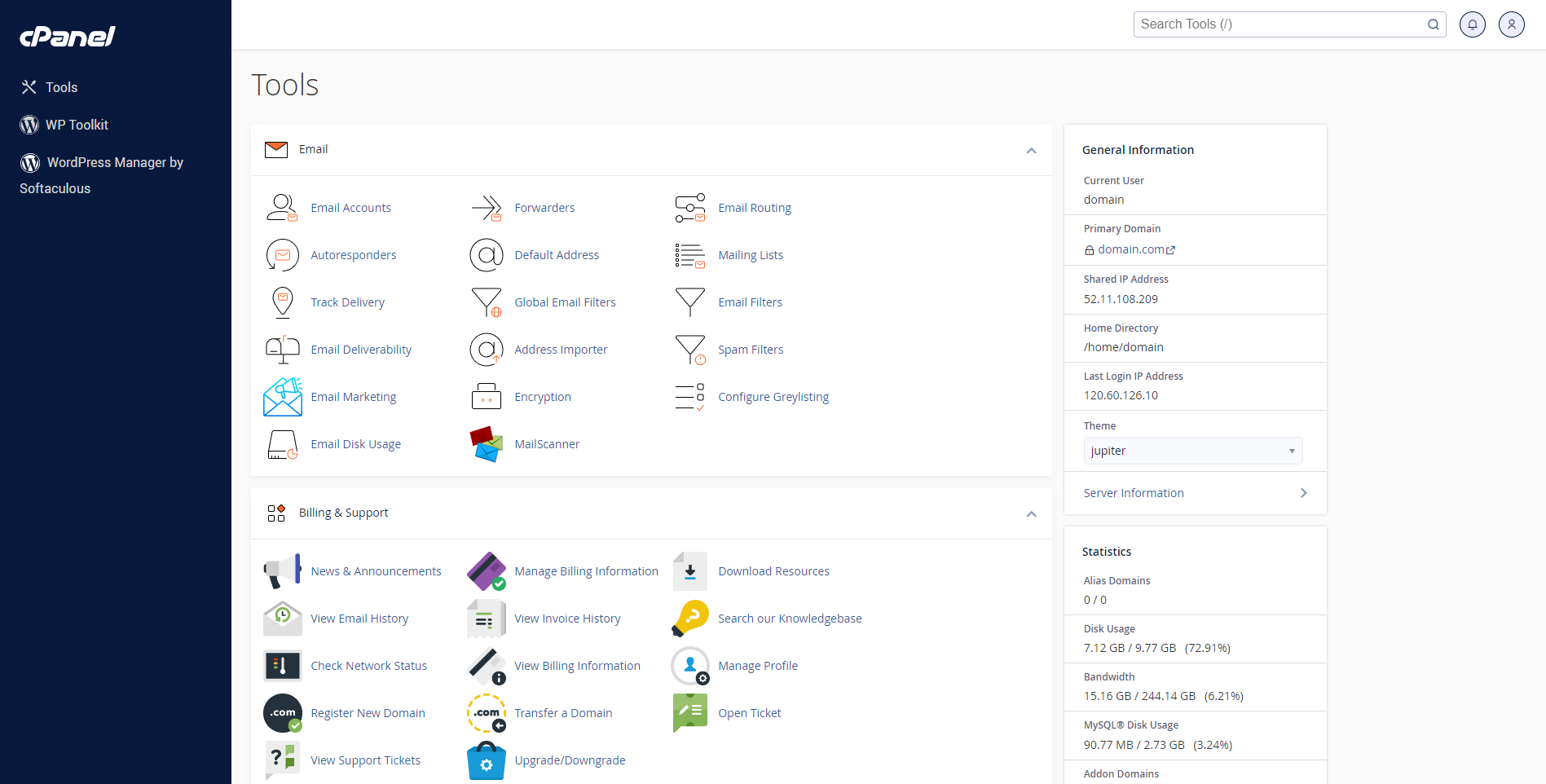Click the Register New Domain icon
This screenshot has width=1546, height=784.
pos(282,713)
